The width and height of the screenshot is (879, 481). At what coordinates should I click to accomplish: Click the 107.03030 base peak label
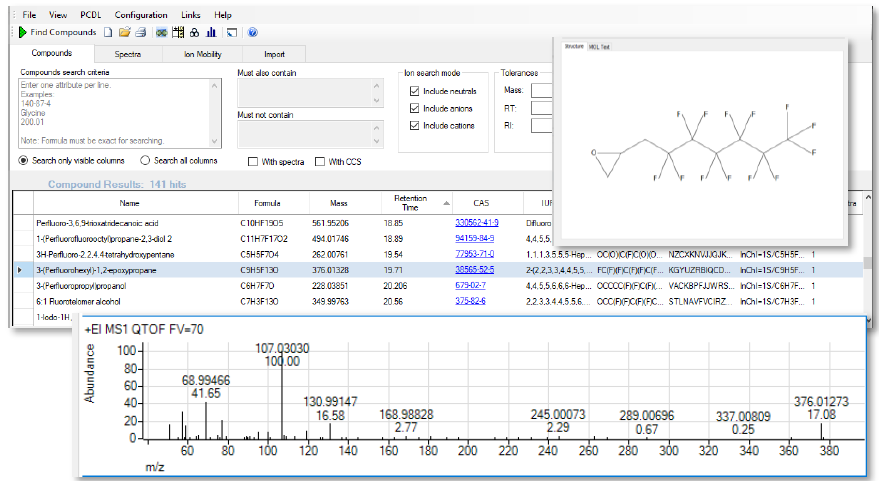click(282, 349)
